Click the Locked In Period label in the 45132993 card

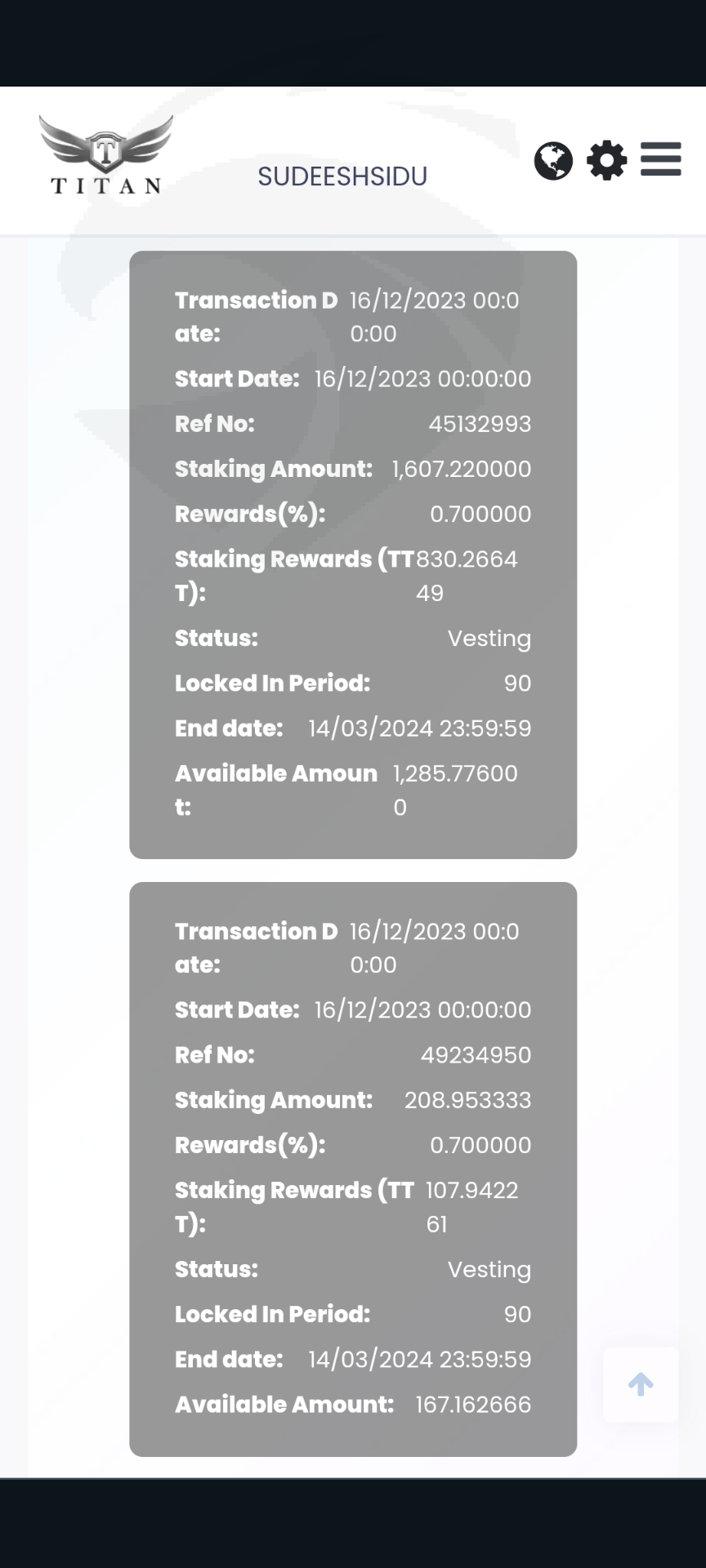(272, 684)
